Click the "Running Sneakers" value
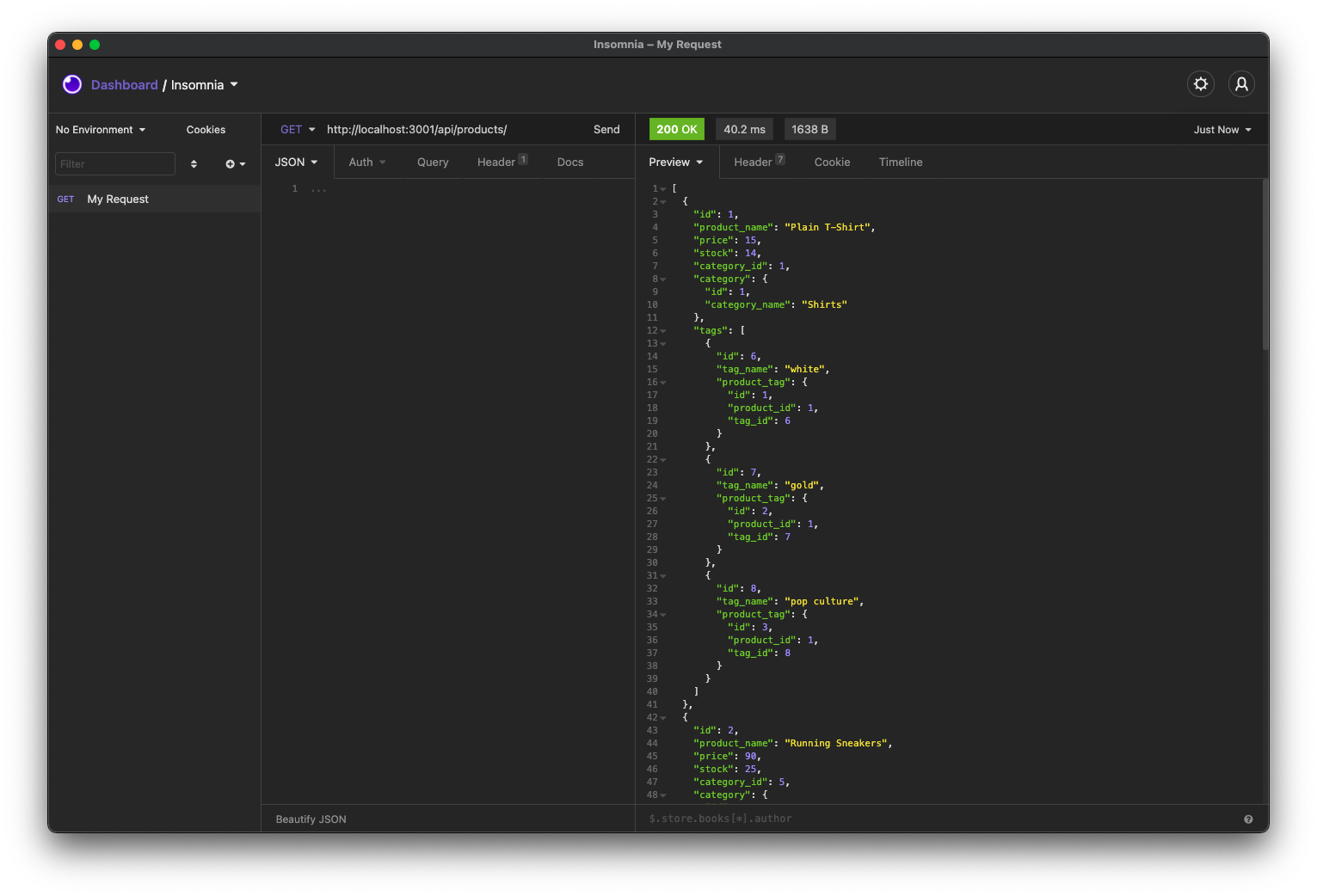This screenshot has width=1317, height=896. coord(836,744)
